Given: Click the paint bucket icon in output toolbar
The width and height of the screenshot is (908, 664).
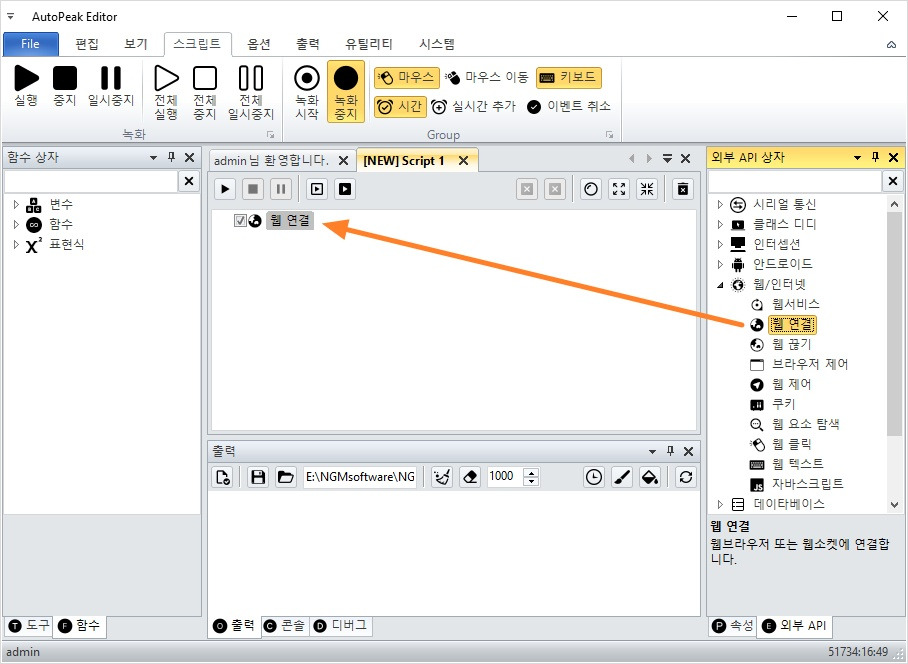Looking at the screenshot, I should [x=650, y=477].
